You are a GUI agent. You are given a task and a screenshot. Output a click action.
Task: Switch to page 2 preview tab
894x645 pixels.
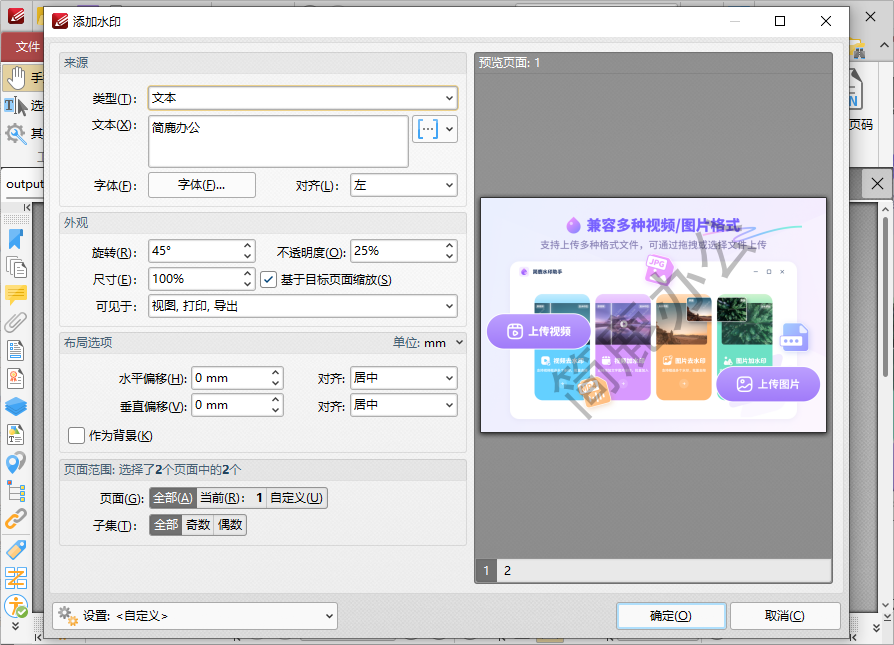click(507, 571)
